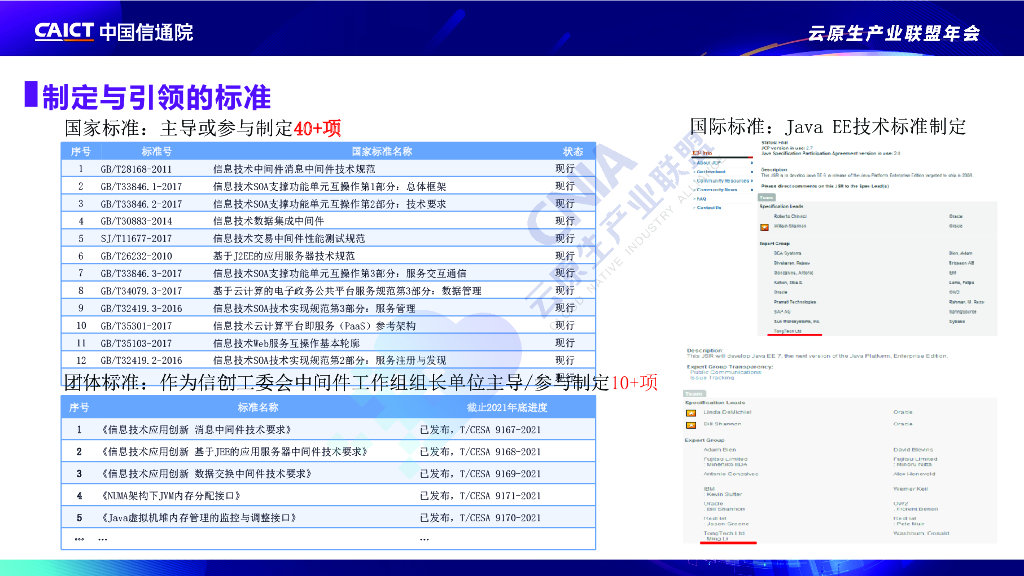Click the star icon beside Linda DeMichiel
This screenshot has height=576, width=1024.
[x=691, y=413]
